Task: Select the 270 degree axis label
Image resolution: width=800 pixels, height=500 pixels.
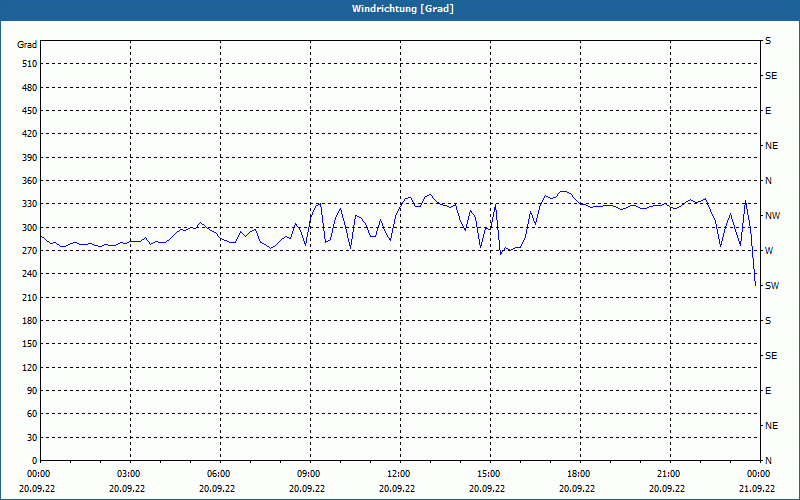Action: [29, 251]
